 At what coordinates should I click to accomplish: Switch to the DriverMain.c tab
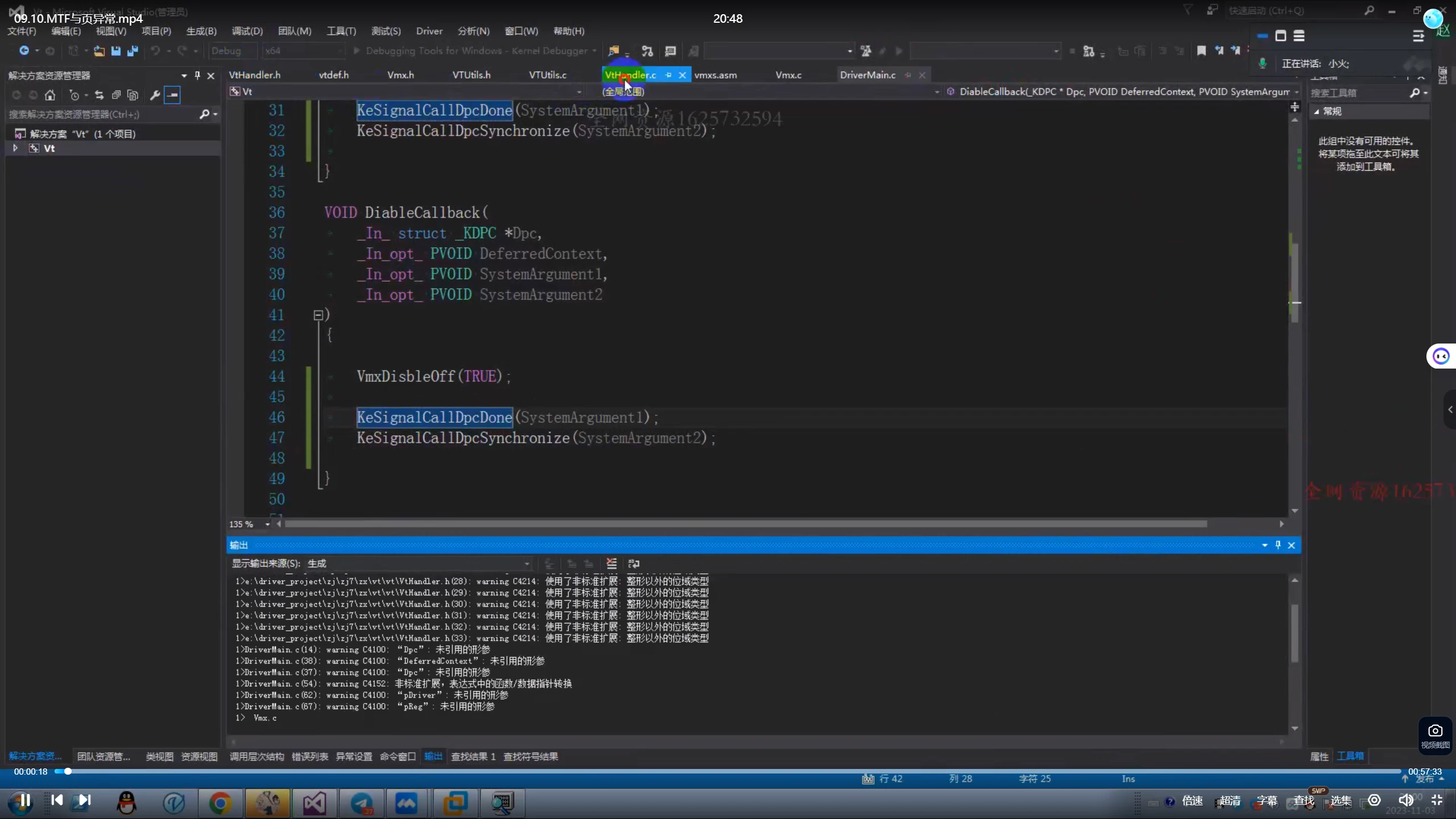coord(867,75)
